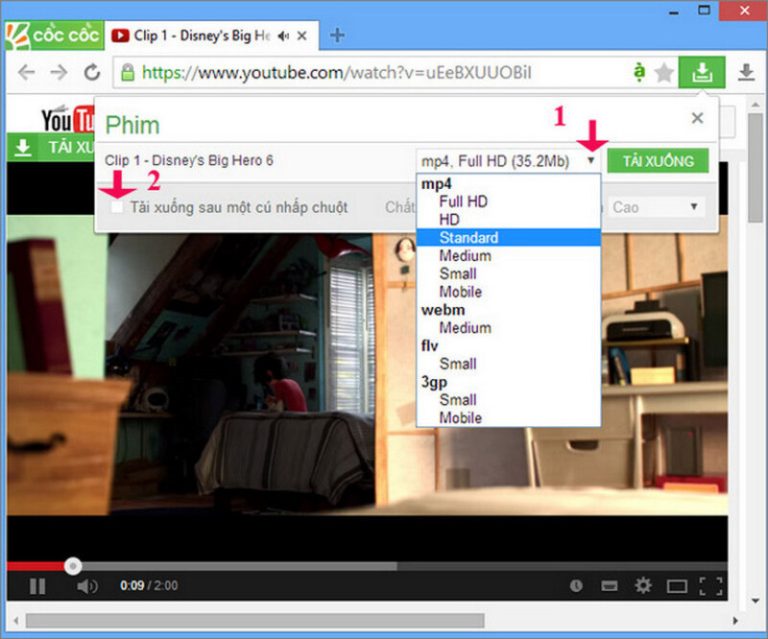Pause the video playback
Viewport: 768px width, 639px height.
[37, 586]
